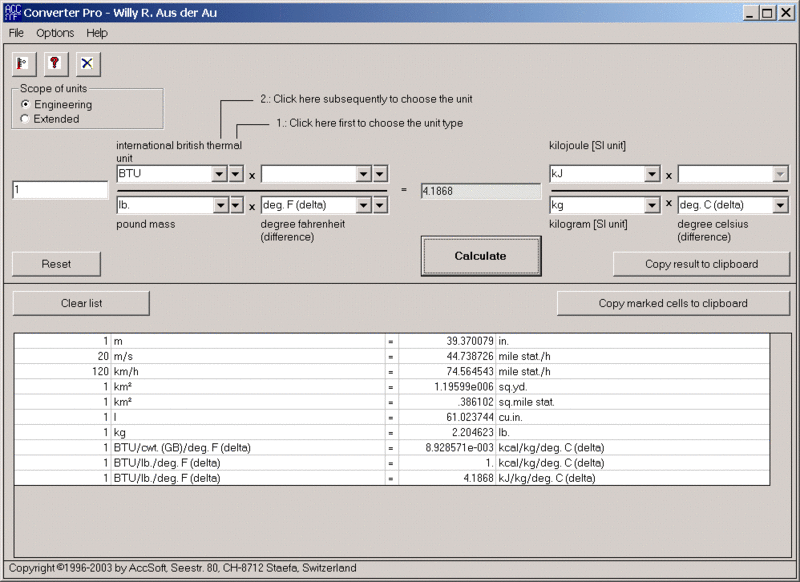Open the kg target unit dropdown
The height and width of the screenshot is (582, 800).
(x=652, y=206)
